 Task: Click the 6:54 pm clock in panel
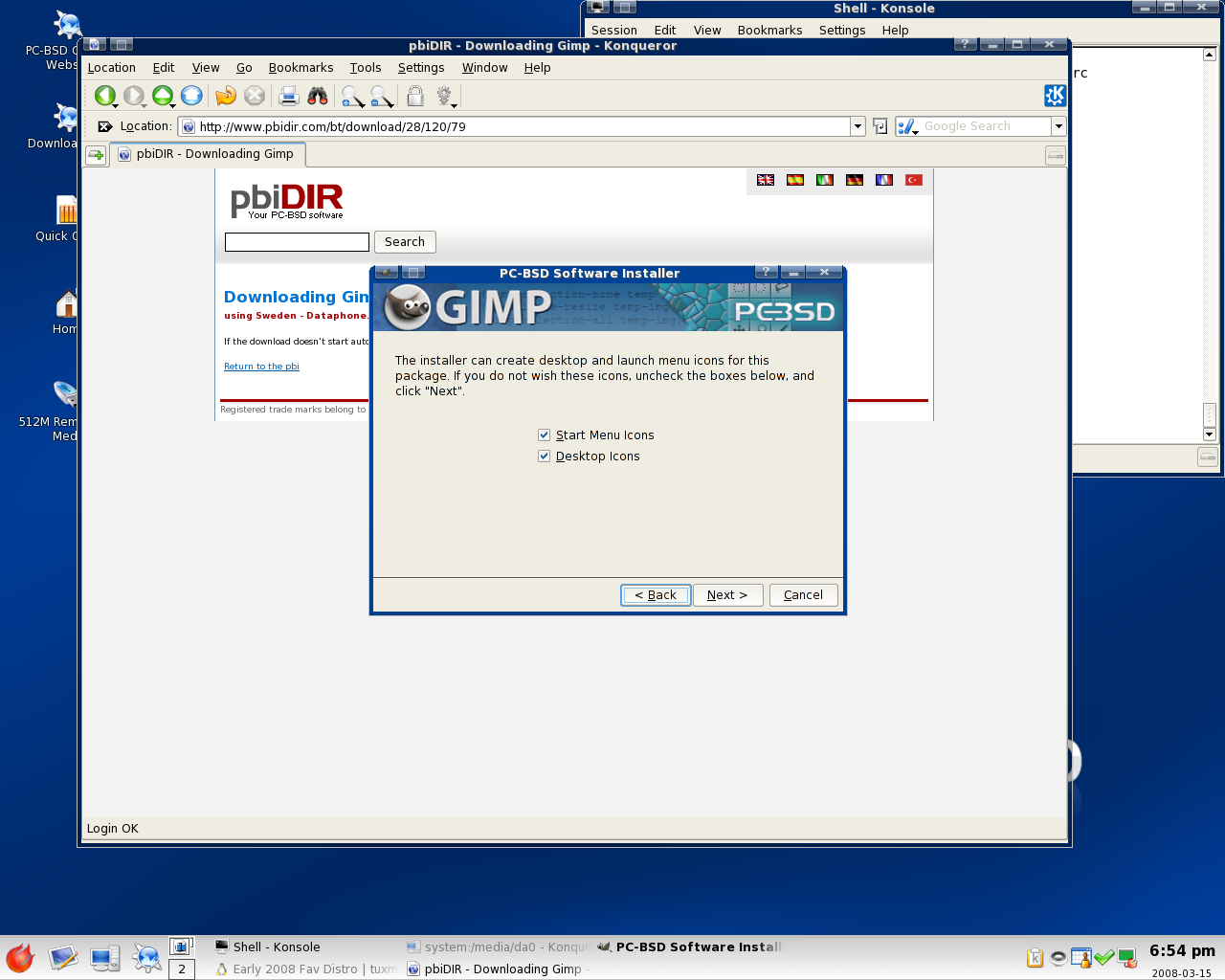tap(1182, 951)
